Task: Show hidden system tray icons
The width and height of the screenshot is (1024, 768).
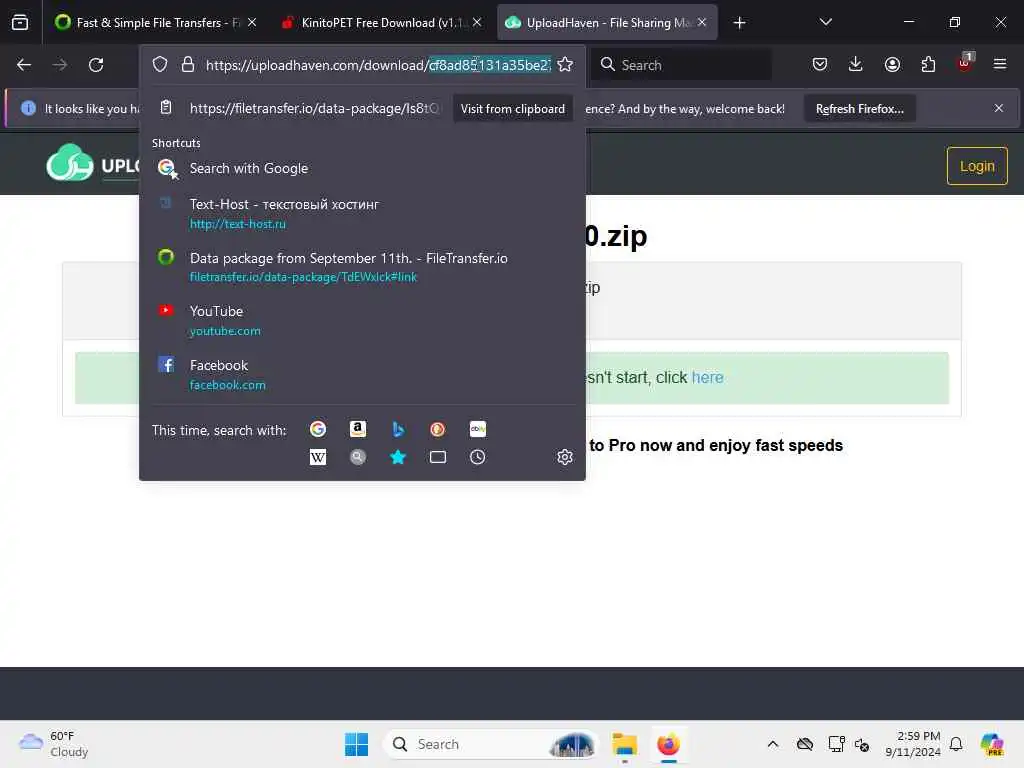Action: point(773,744)
